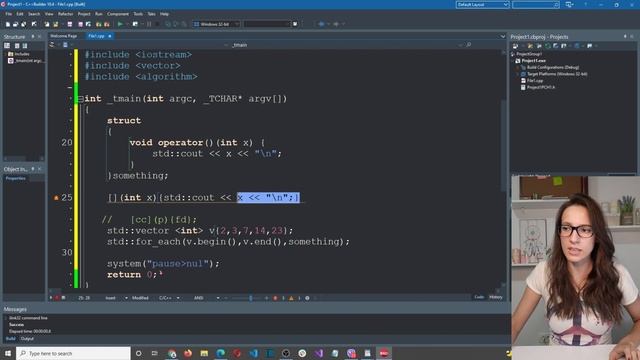Open the Windows 32-bit platform dropdown
Image resolution: width=640 pixels, height=360 pixels.
(216, 24)
